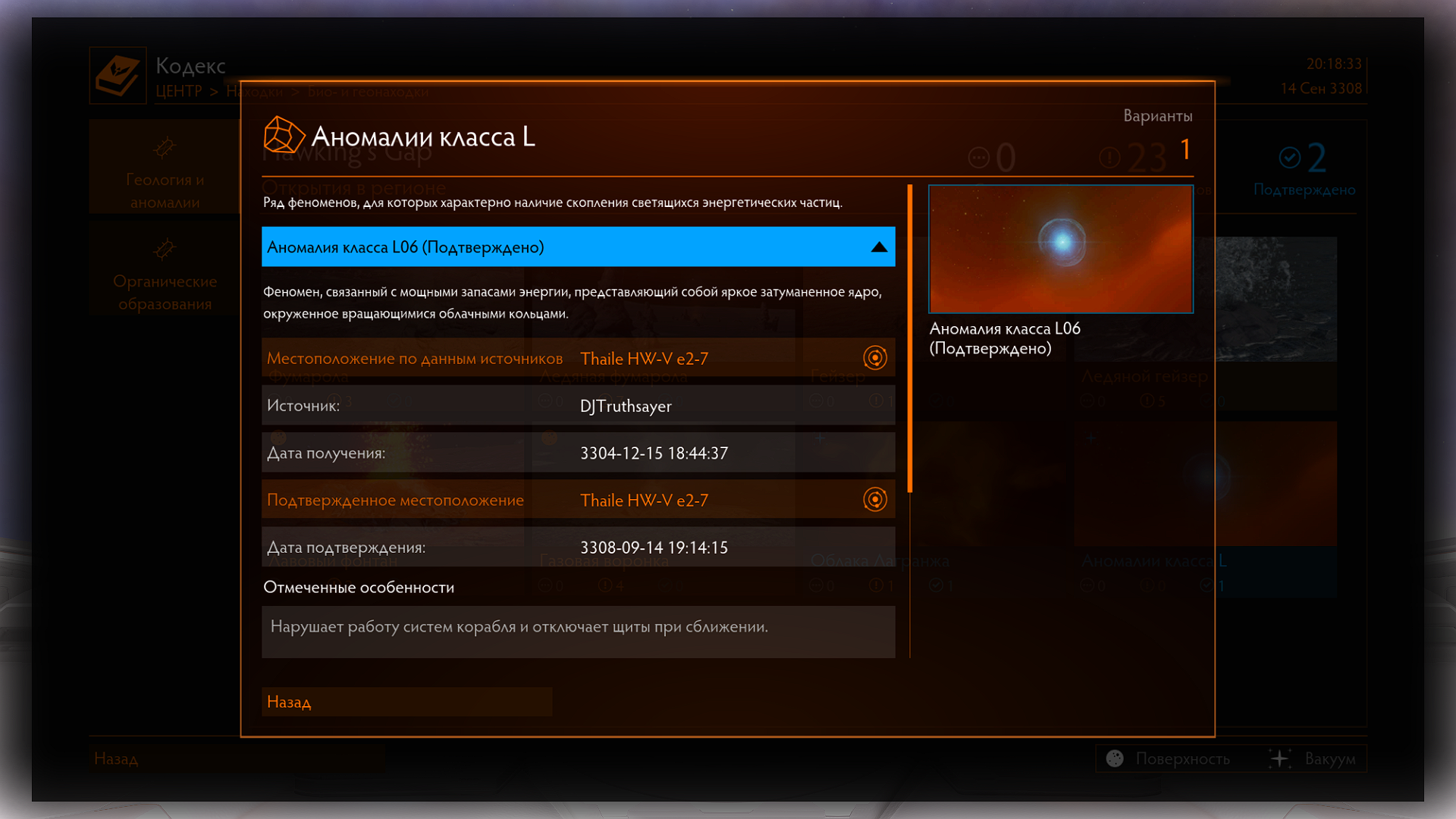Image resolution: width=1456 pixels, height=819 pixels.
Task: Click the Отмеченные особенности description box
Action: [578, 632]
